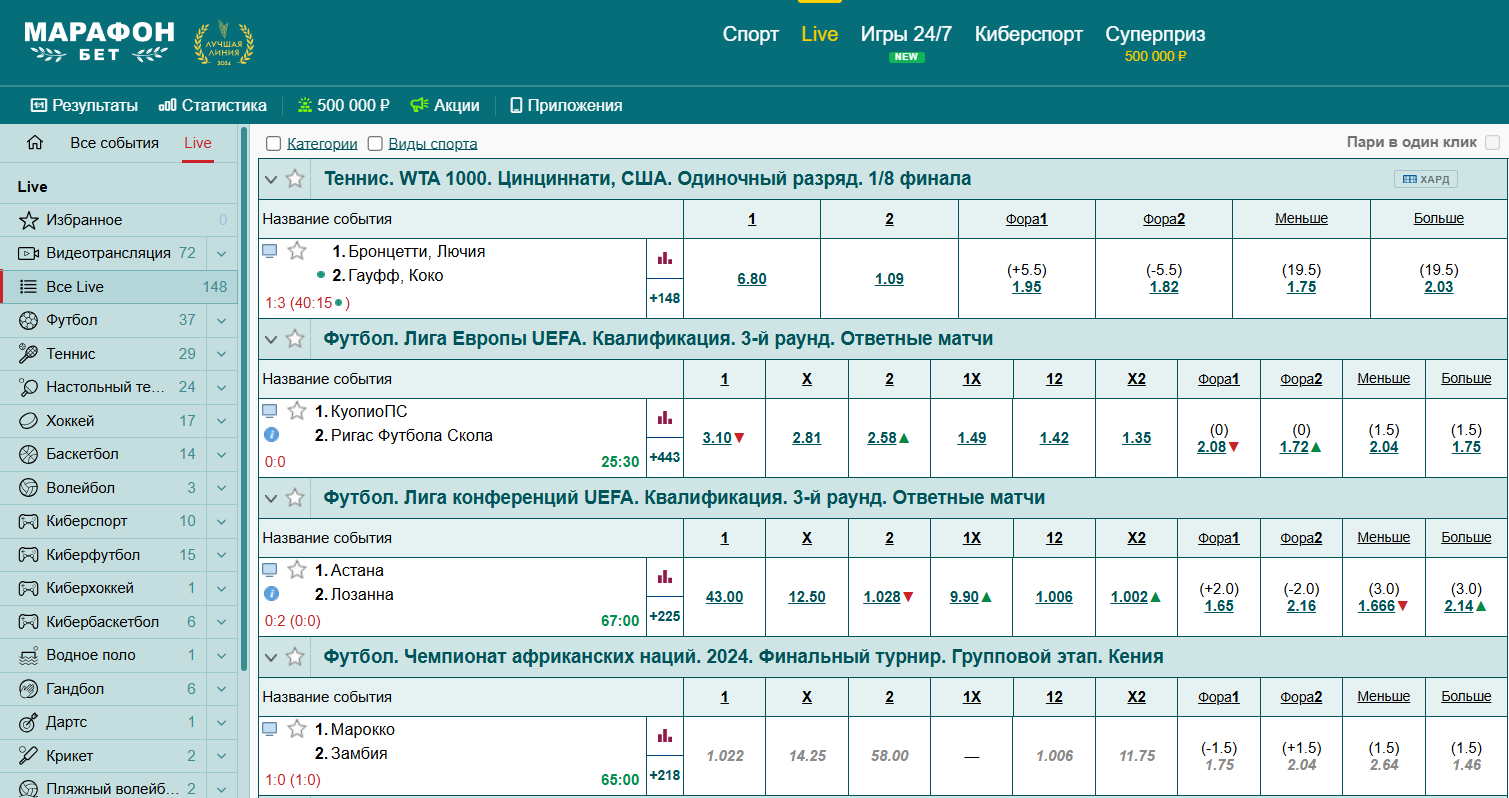Image resolution: width=1509 pixels, height=798 pixels.
Task: Show +443 more markets for КуопиоПС match
Action: click(x=665, y=458)
